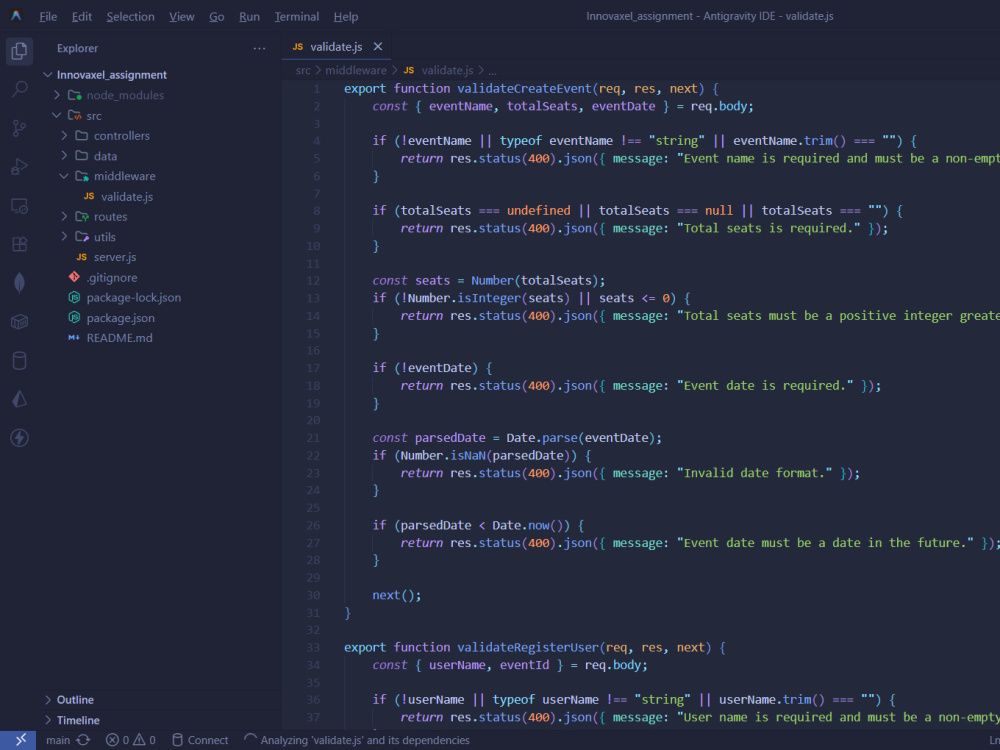
Task: Click the remote window icon in the status bar
Action: click(x=18, y=740)
